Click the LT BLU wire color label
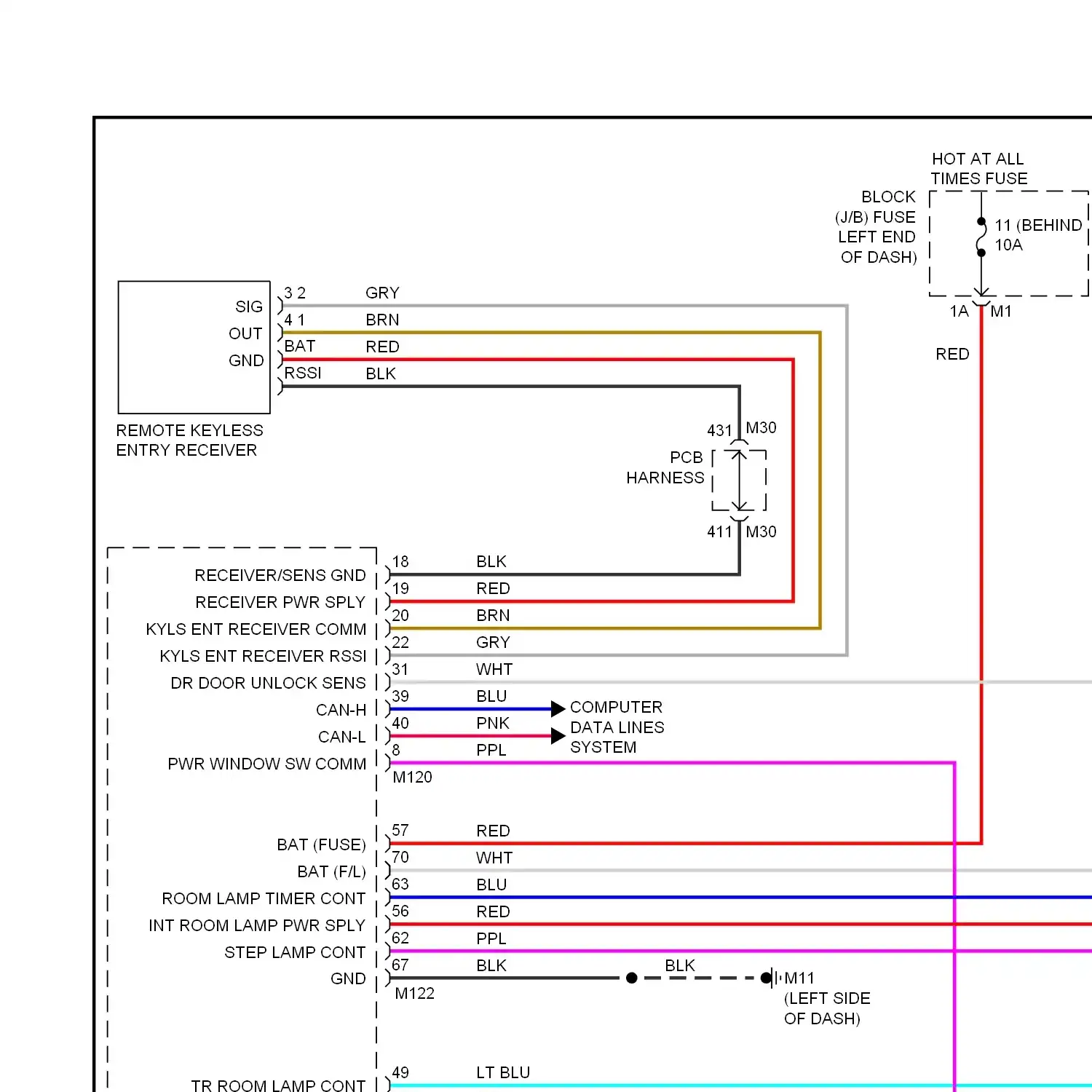Image resolution: width=1092 pixels, height=1092 pixels. pos(503,1072)
